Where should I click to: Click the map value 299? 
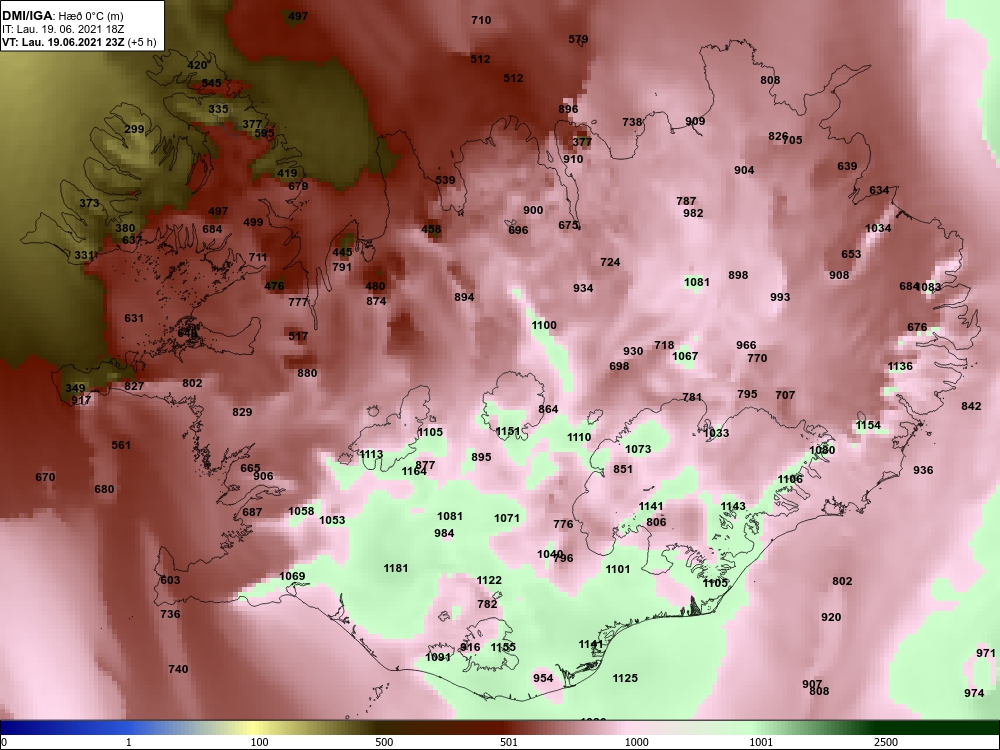pyautogui.click(x=134, y=129)
